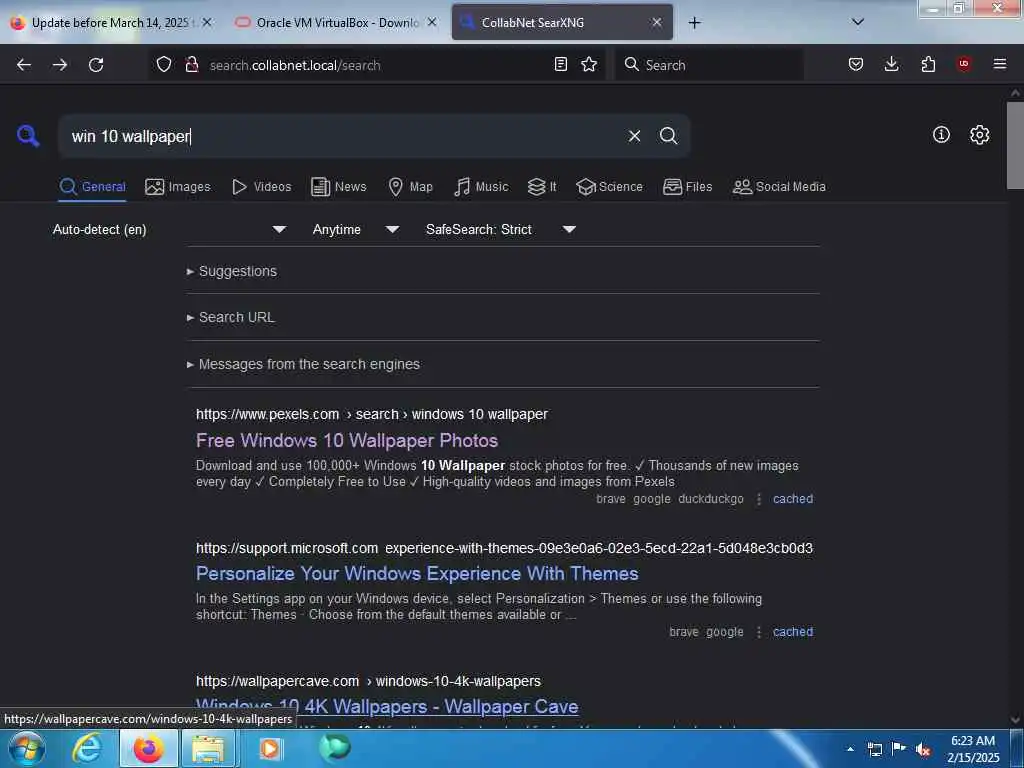Open Firefox application hamburger menu
This screenshot has height=768, width=1024.
(1000, 64)
